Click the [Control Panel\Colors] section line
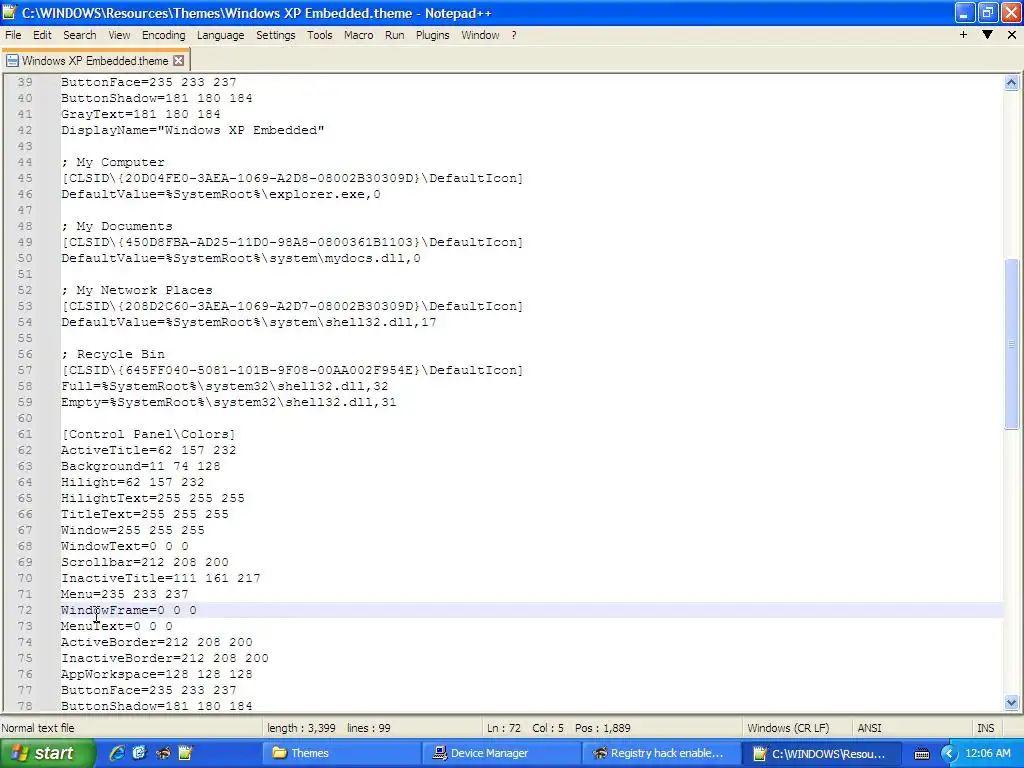Image resolution: width=1024 pixels, height=768 pixels. point(148,434)
